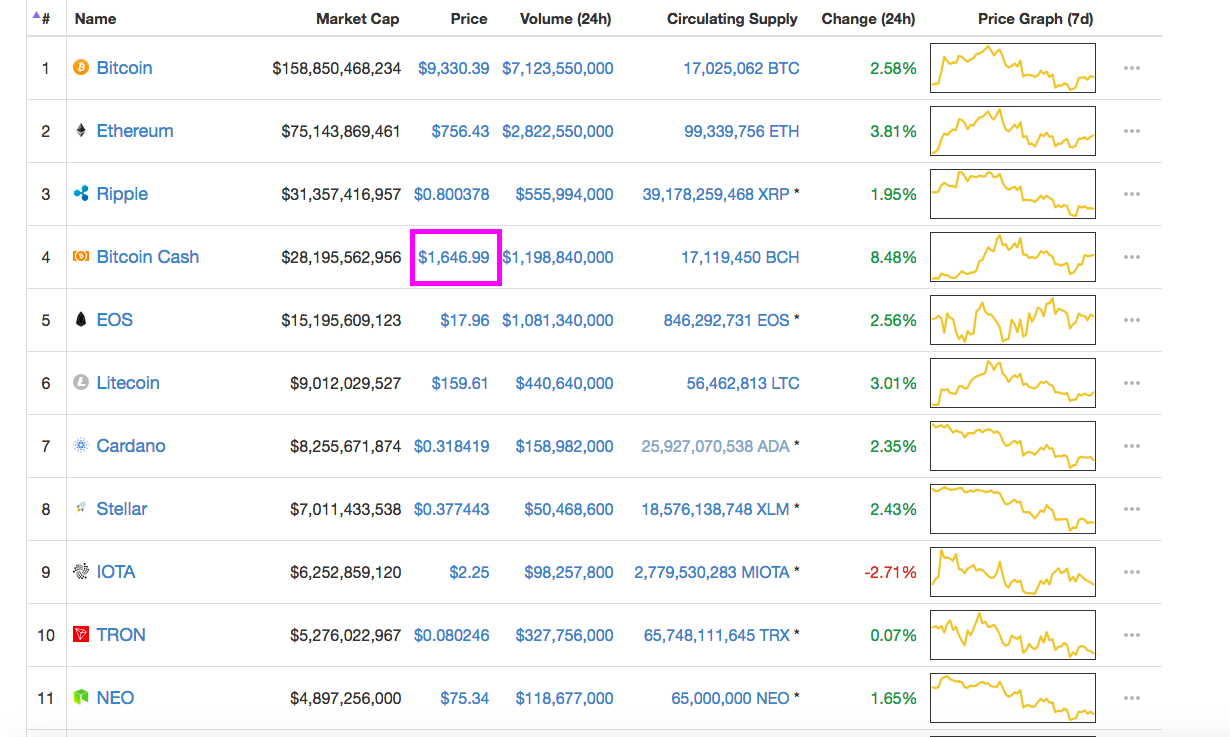Open the Stellar name link
Image resolution: width=1230 pixels, height=737 pixels.
coord(122,509)
